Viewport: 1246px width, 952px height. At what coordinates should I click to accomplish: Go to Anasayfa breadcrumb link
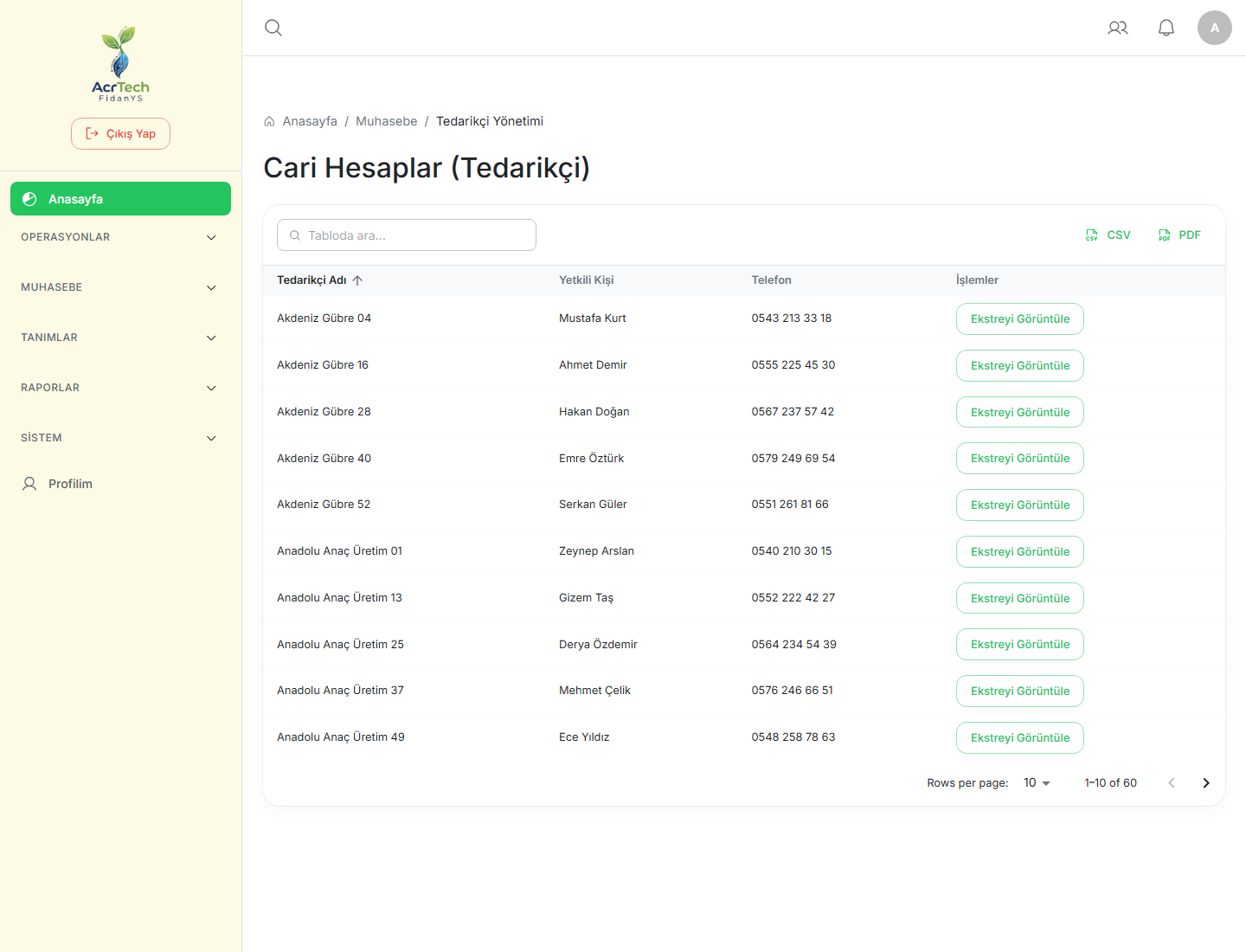click(x=310, y=121)
